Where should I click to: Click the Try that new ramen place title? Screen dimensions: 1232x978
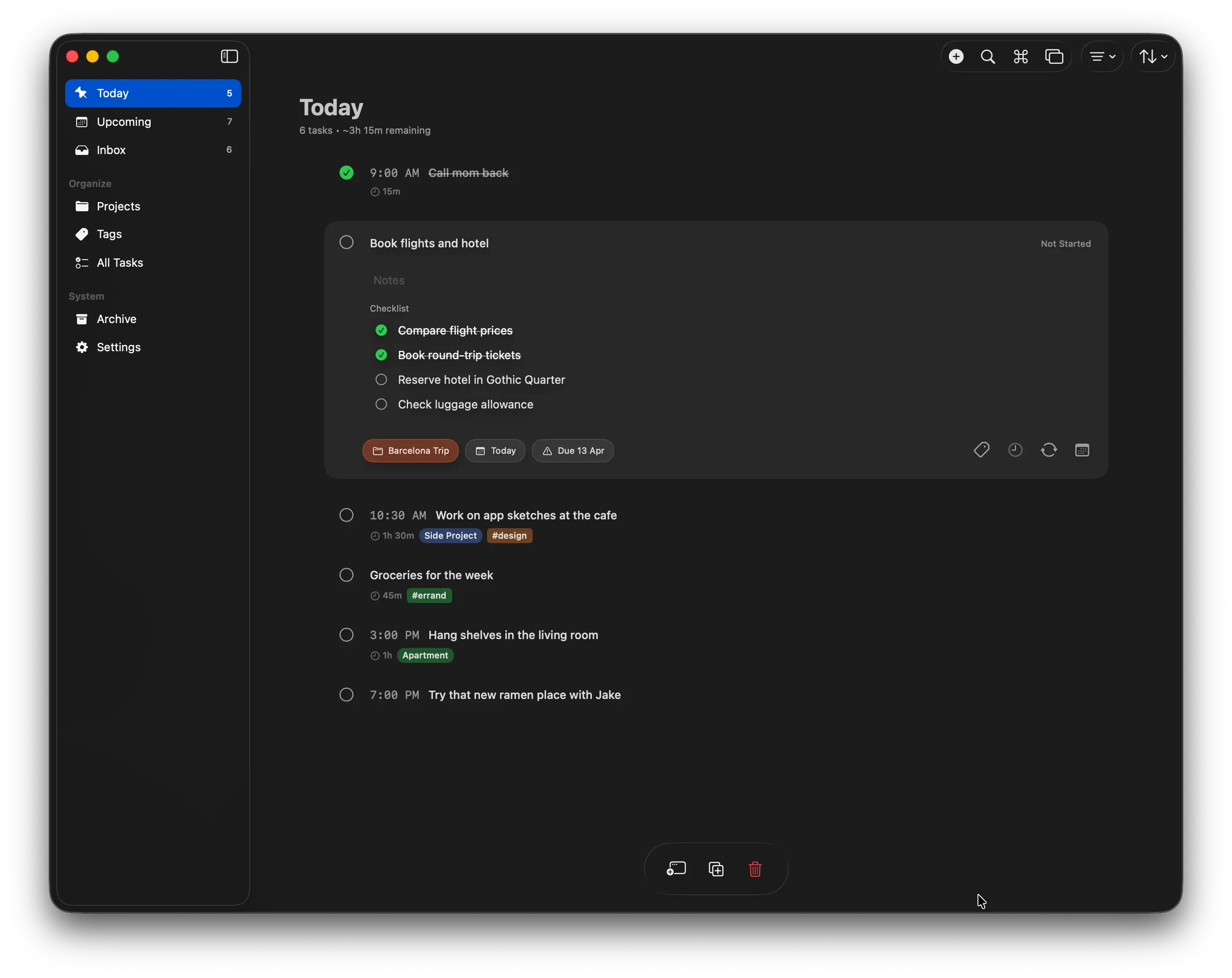pos(524,695)
